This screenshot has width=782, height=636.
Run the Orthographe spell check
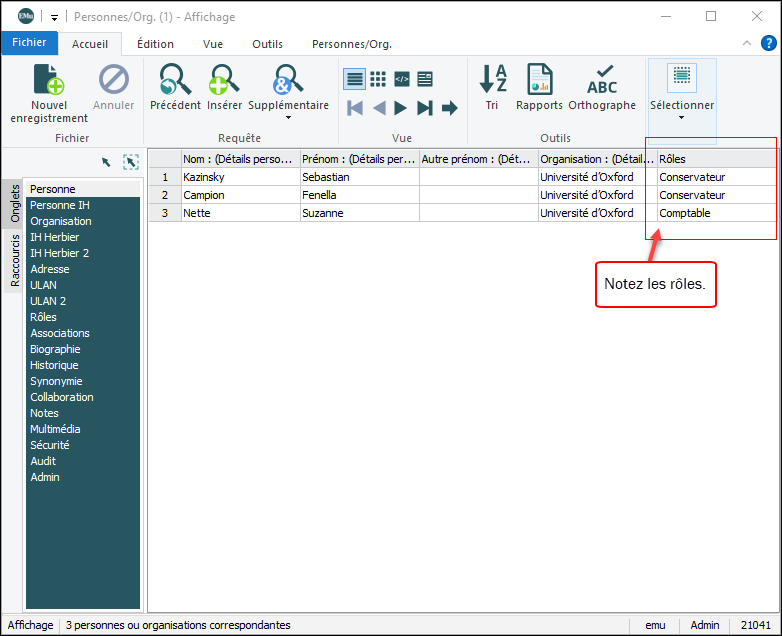602,80
